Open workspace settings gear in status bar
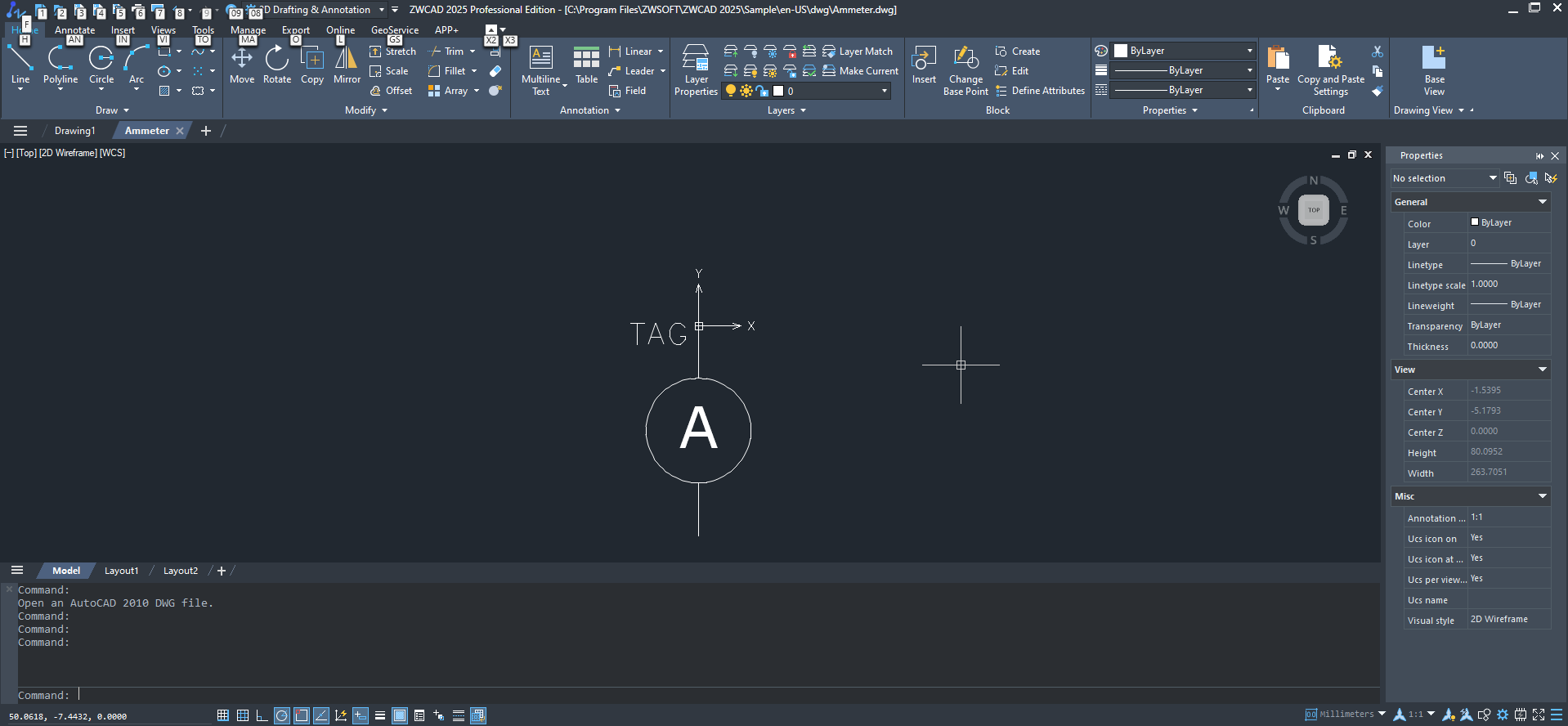1568x726 pixels. (1502, 715)
